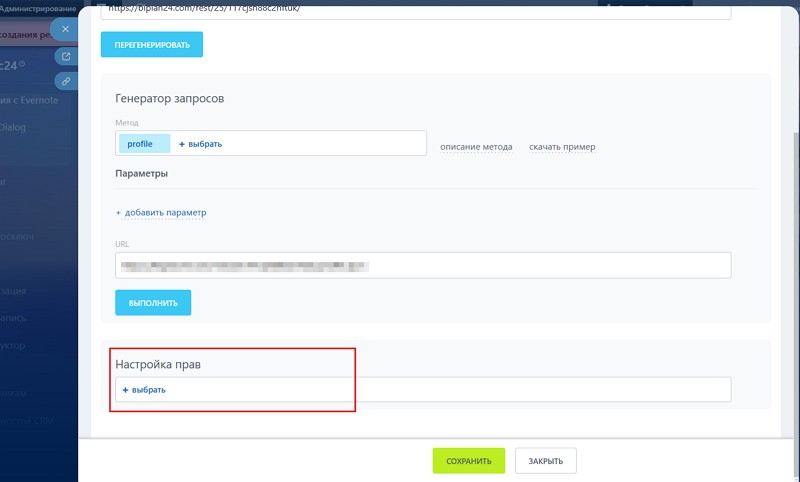Screen dimensions: 800x482
Task: Copy link icon on panel edge
Action: (66, 81)
